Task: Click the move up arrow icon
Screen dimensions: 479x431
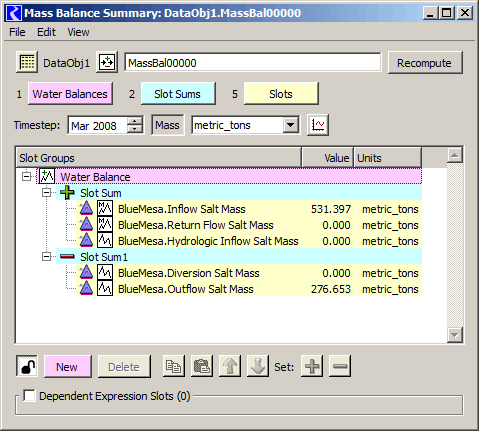Action: [x=230, y=366]
